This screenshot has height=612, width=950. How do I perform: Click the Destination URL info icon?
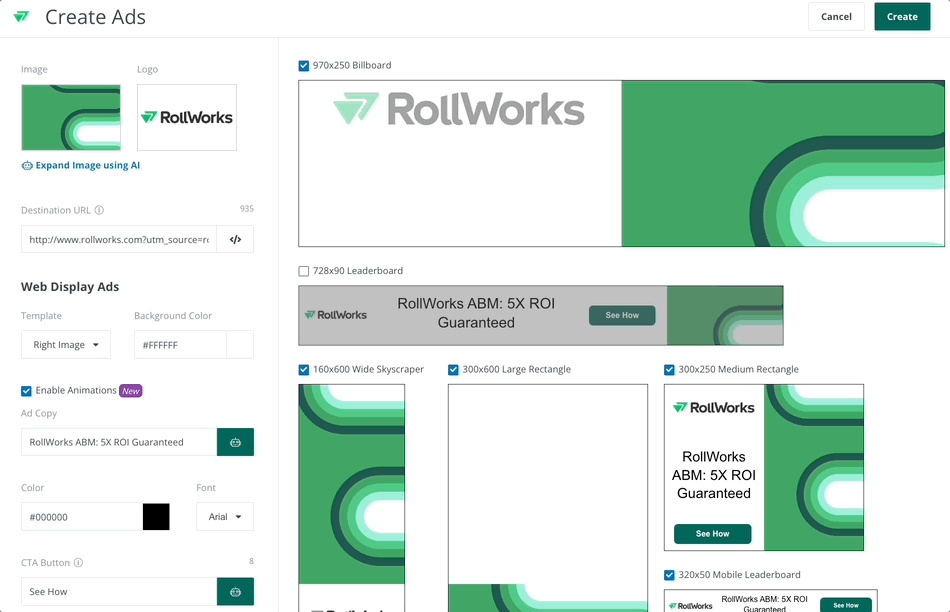(x=99, y=210)
